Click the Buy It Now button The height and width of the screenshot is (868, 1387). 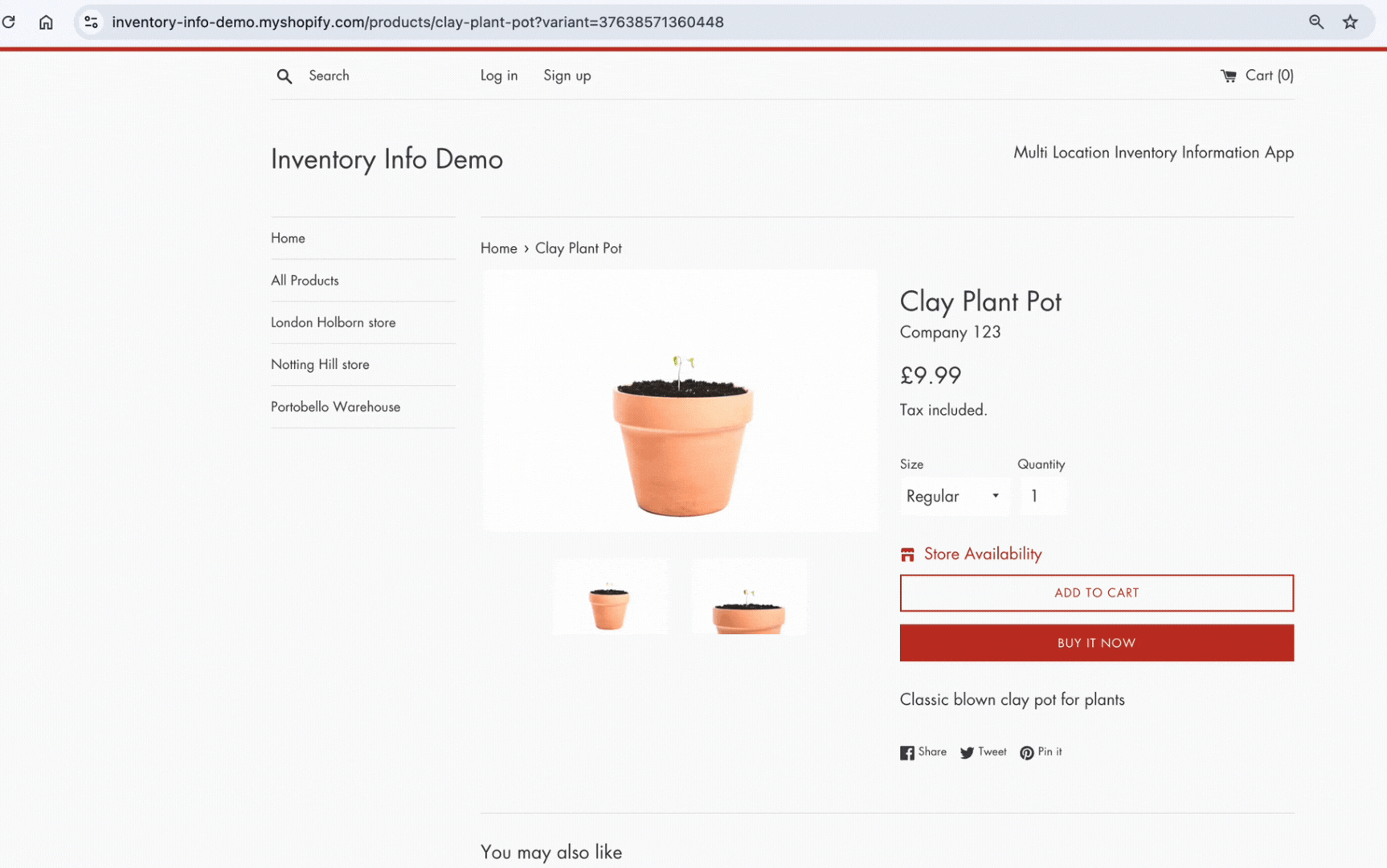click(1096, 643)
